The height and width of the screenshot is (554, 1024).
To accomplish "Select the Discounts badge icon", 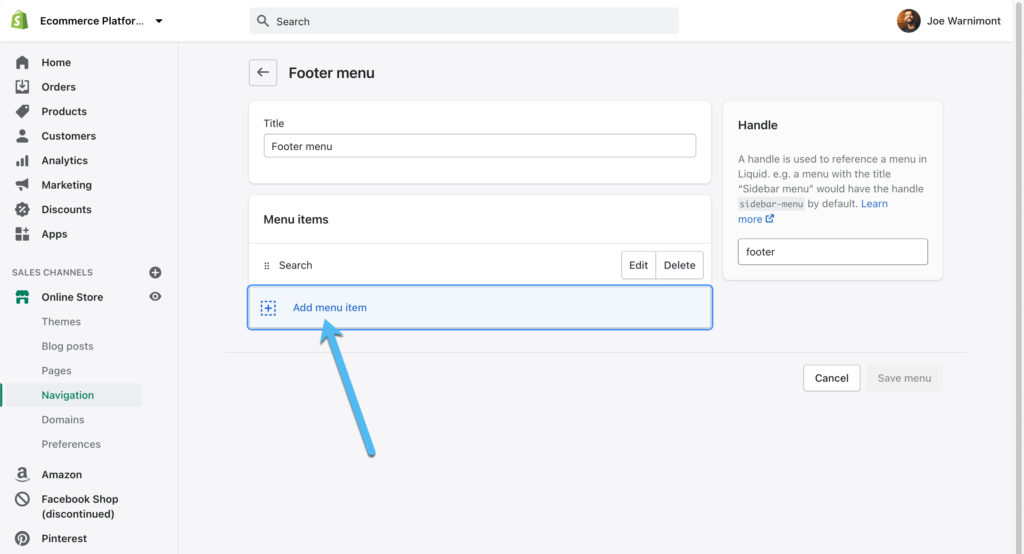I will point(22,209).
